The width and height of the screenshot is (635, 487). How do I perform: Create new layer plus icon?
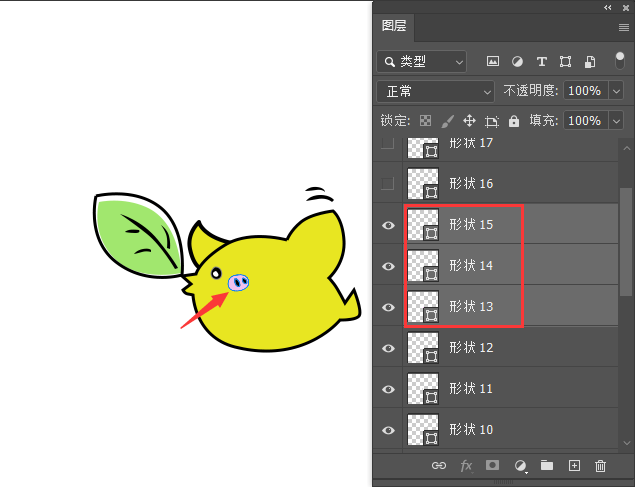574,466
